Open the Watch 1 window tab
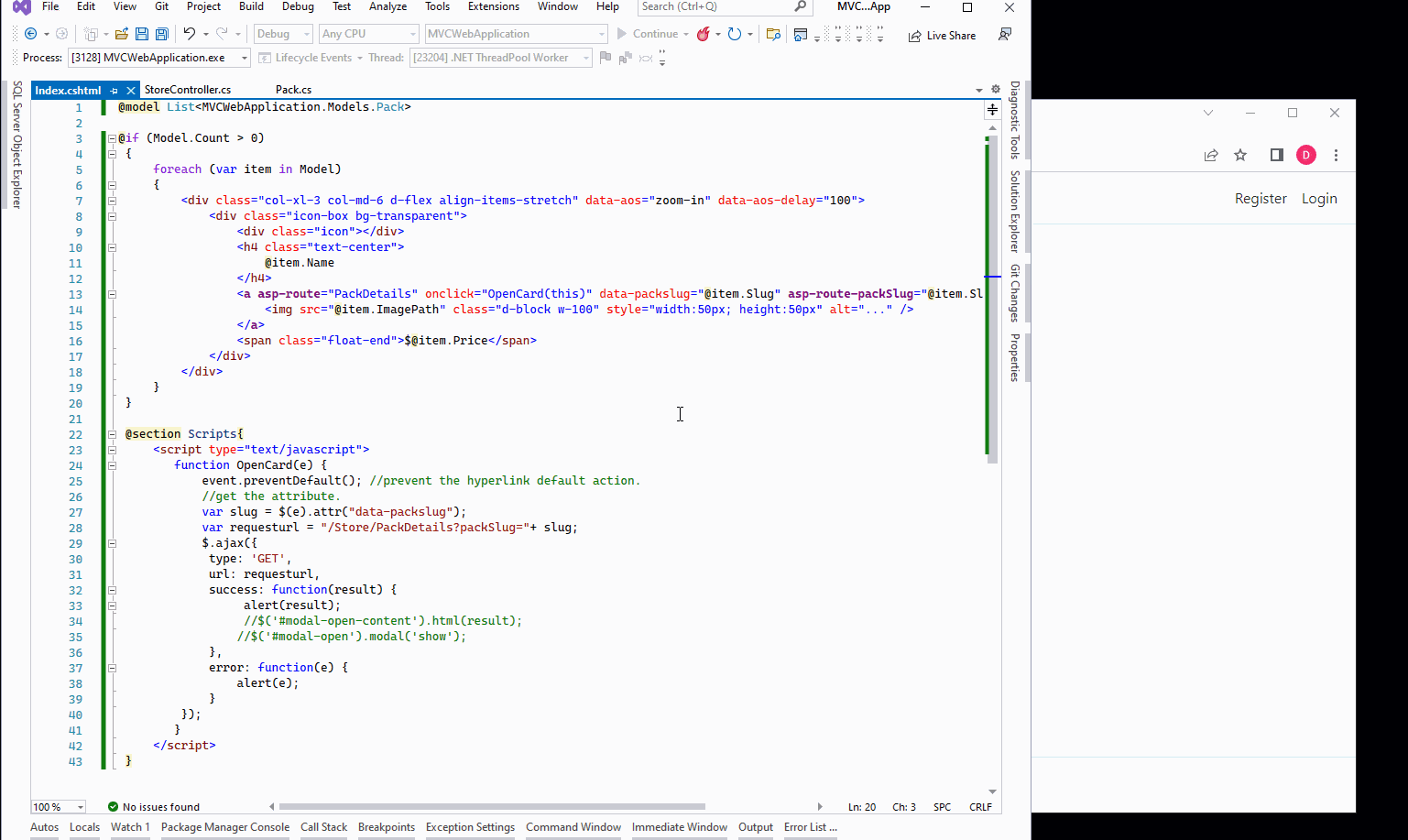1408x840 pixels. pyautogui.click(x=130, y=827)
